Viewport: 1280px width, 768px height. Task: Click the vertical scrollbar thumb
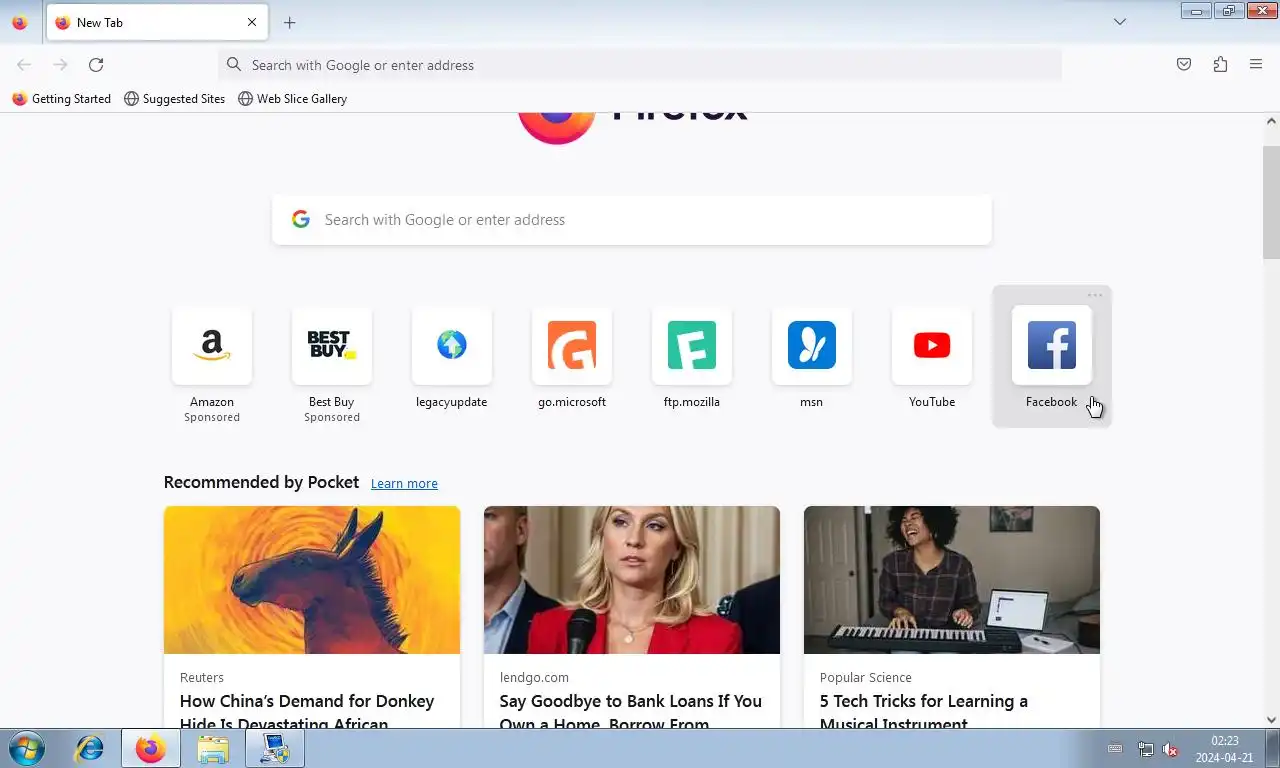(x=1271, y=202)
